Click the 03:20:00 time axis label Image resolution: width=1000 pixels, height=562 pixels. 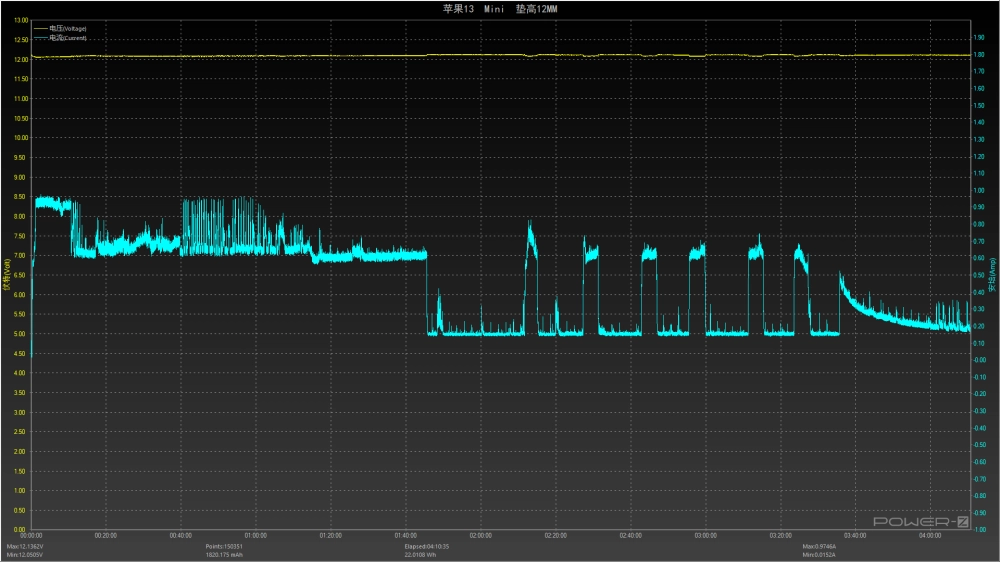click(x=781, y=536)
